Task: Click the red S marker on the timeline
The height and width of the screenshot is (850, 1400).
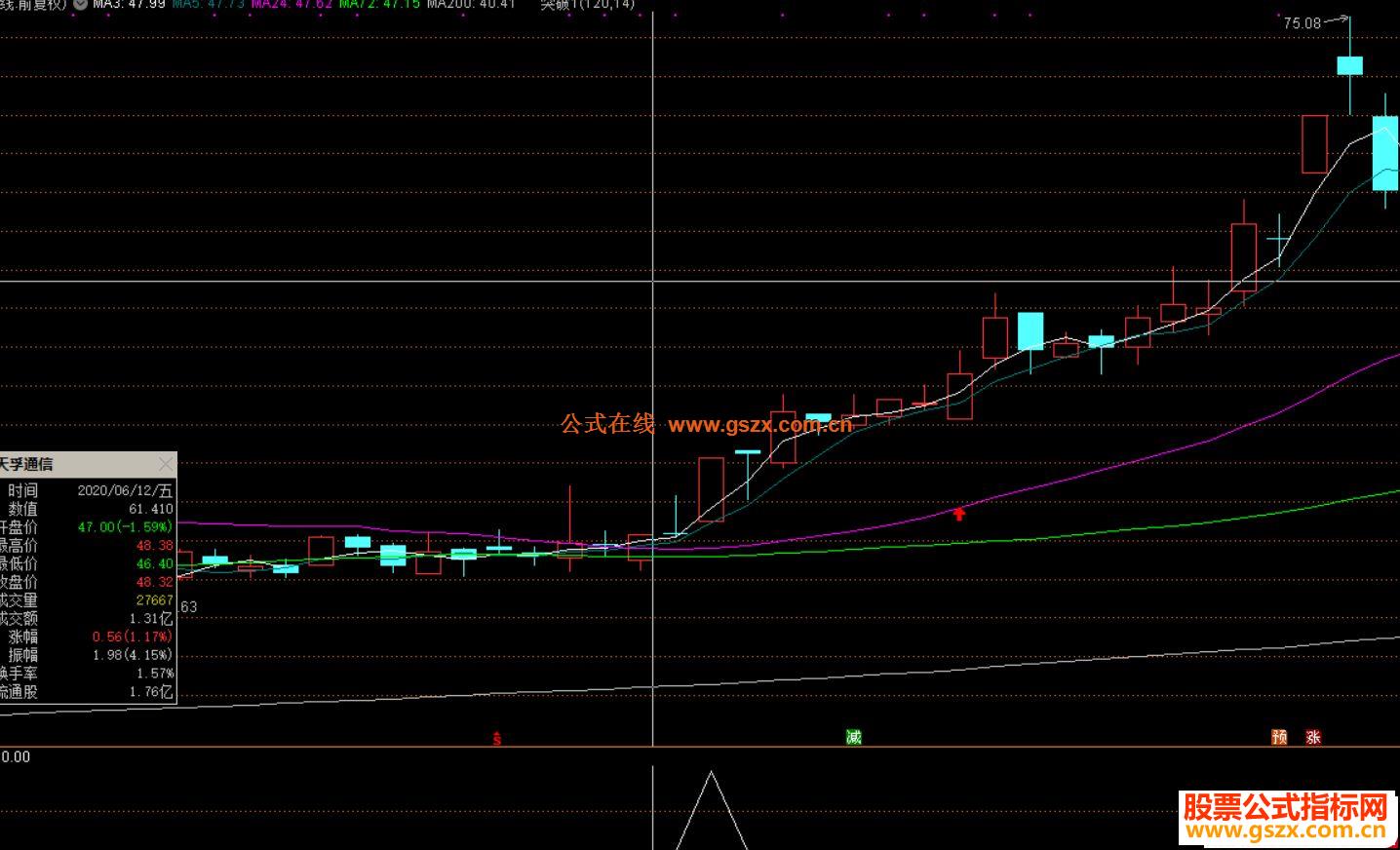Action: tap(497, 739)
